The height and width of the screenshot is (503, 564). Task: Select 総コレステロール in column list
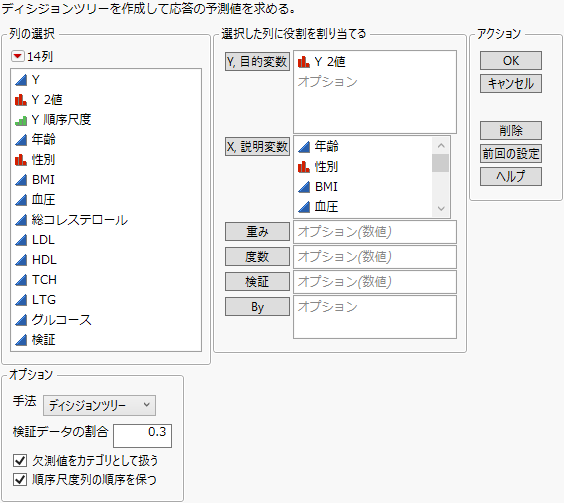tap(79, 220)
